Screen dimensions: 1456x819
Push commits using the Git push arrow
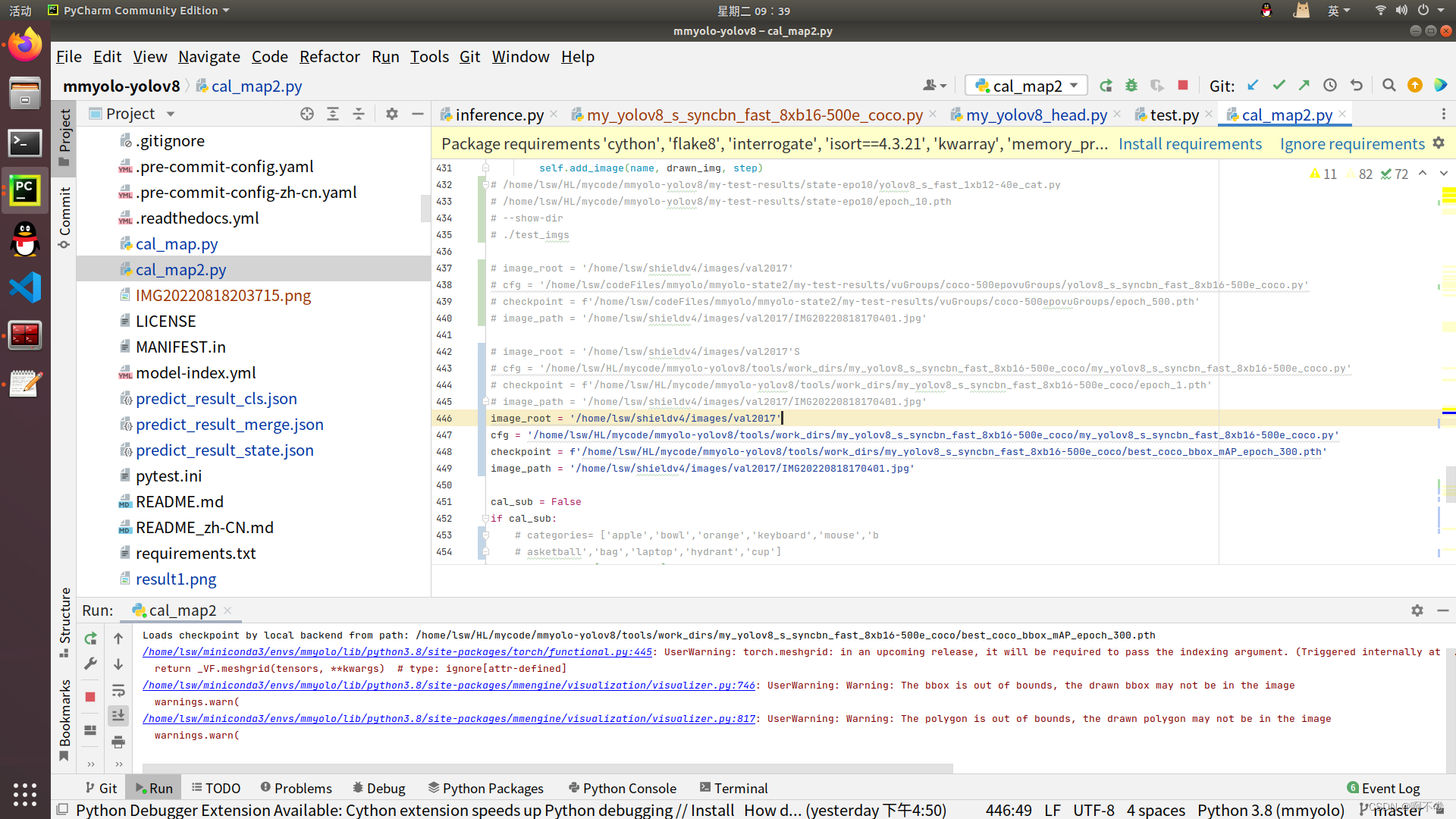1304,85
